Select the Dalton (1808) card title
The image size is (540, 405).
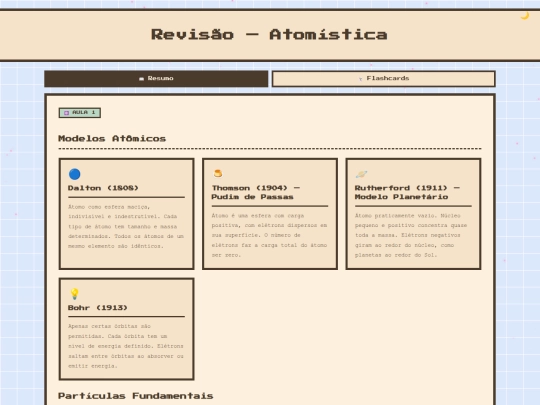click(103, 188)
